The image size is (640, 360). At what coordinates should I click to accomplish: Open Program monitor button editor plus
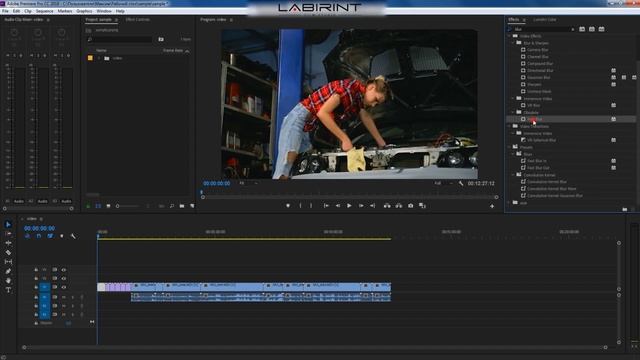pyautogui.click(x=492, y=206)
